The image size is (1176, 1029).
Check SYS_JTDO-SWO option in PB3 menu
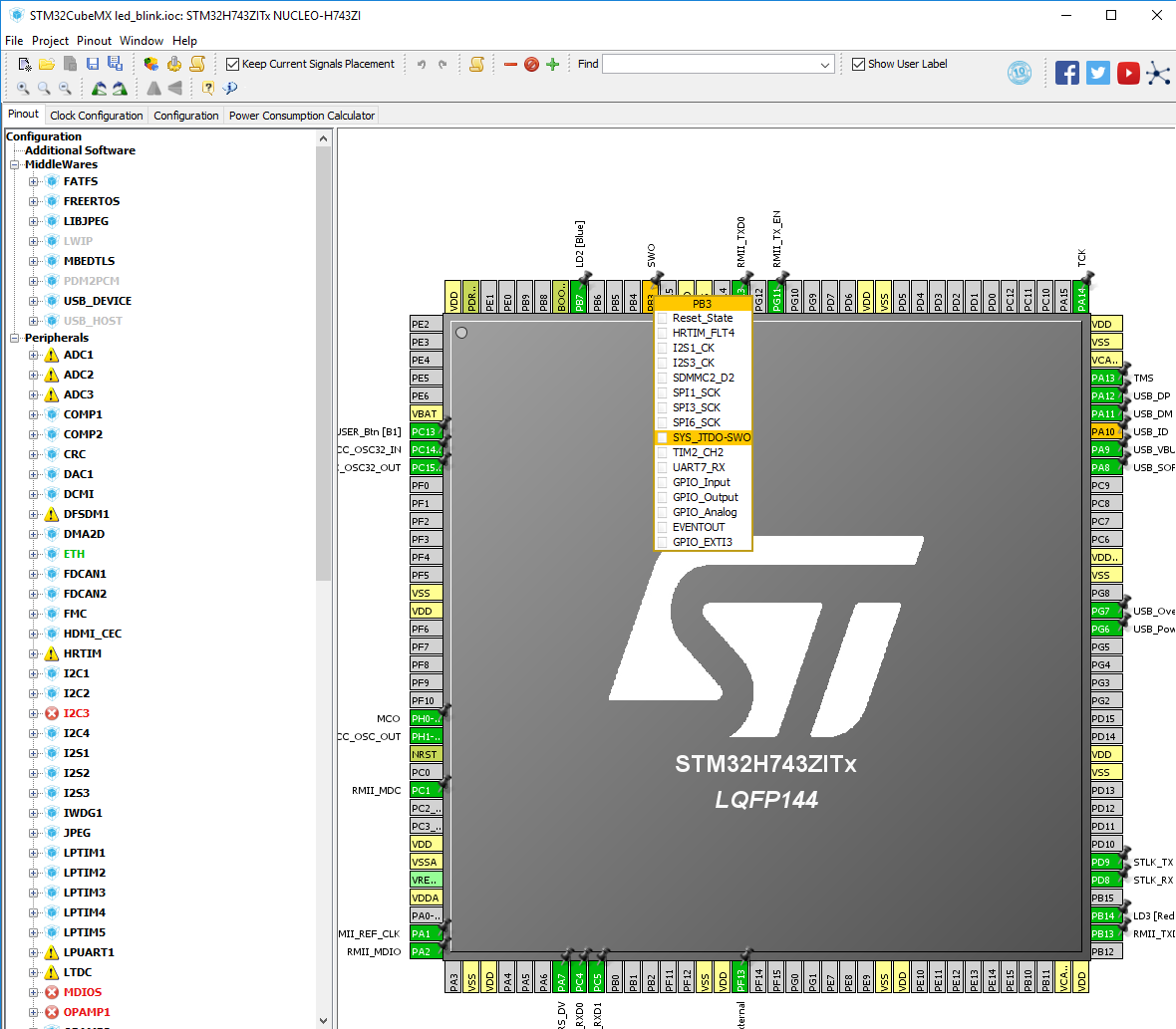[x=663, y=437]
